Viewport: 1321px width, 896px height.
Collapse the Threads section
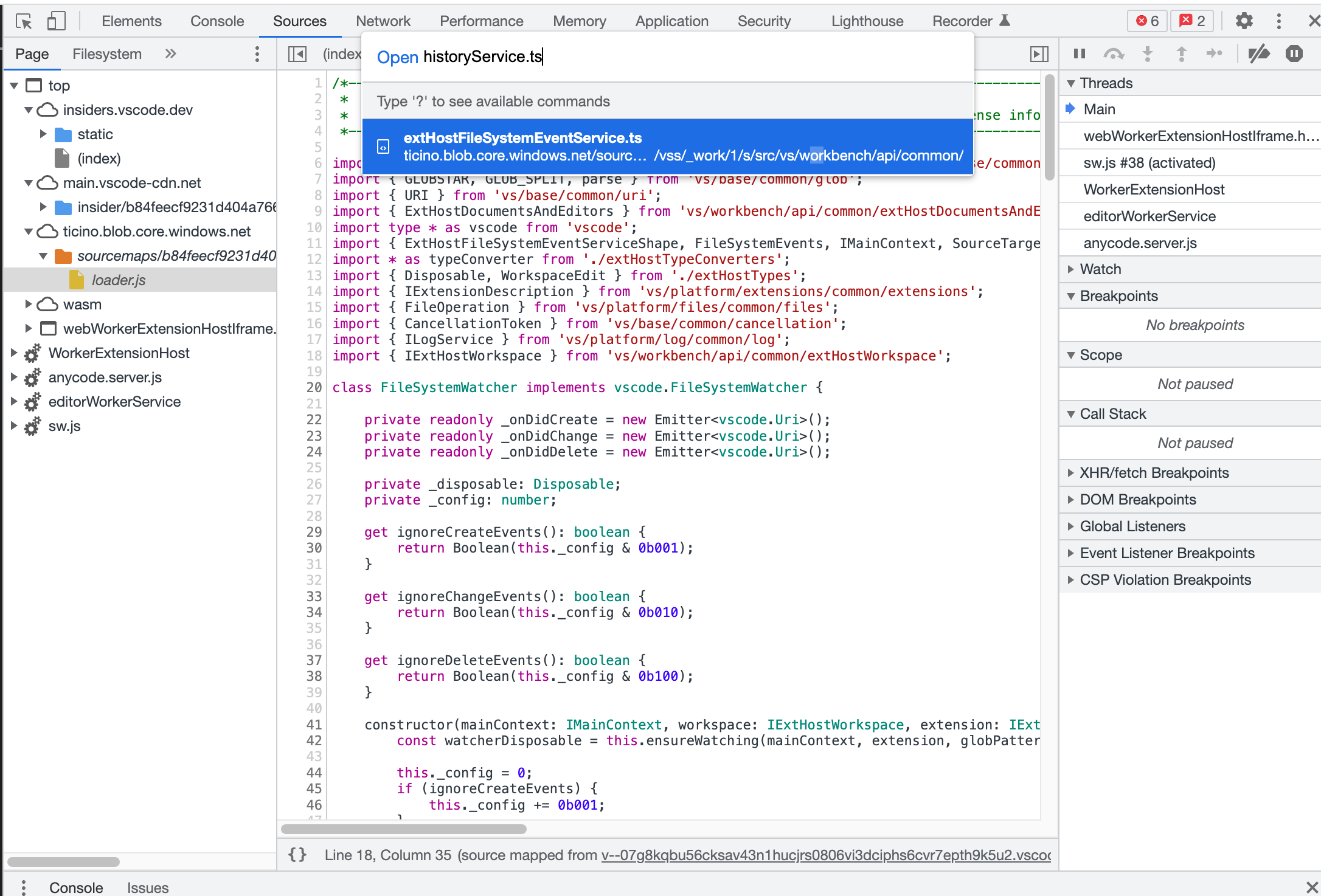pos(1072,83)
